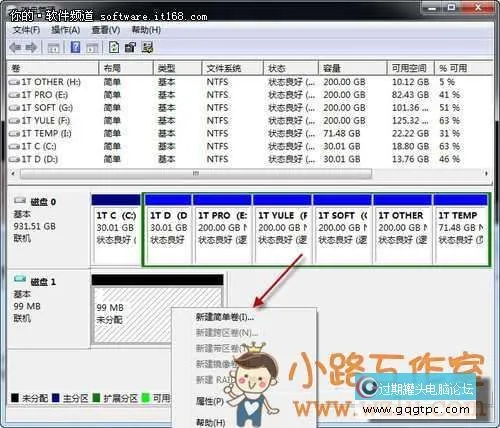This screenshot has width=500, height=428.
Task: Click the scrollbar left arrow in volume list
Action: coord(13,173)
